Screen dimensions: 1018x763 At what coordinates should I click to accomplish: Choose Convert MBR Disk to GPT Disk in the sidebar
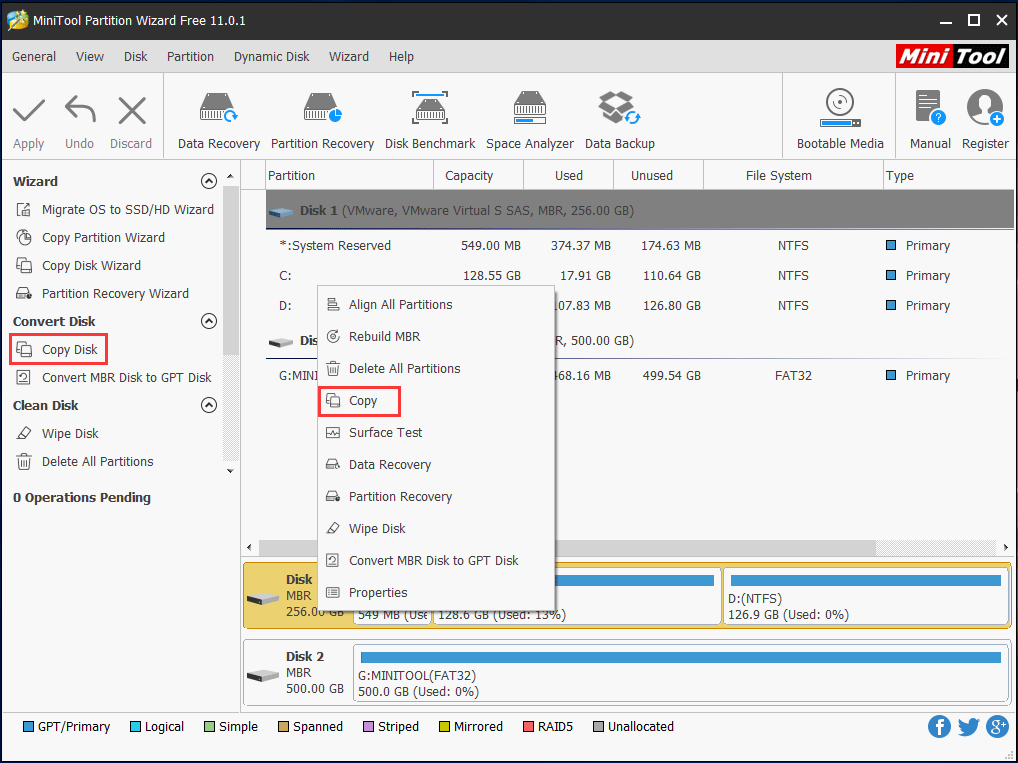click(x=114, y=377)
